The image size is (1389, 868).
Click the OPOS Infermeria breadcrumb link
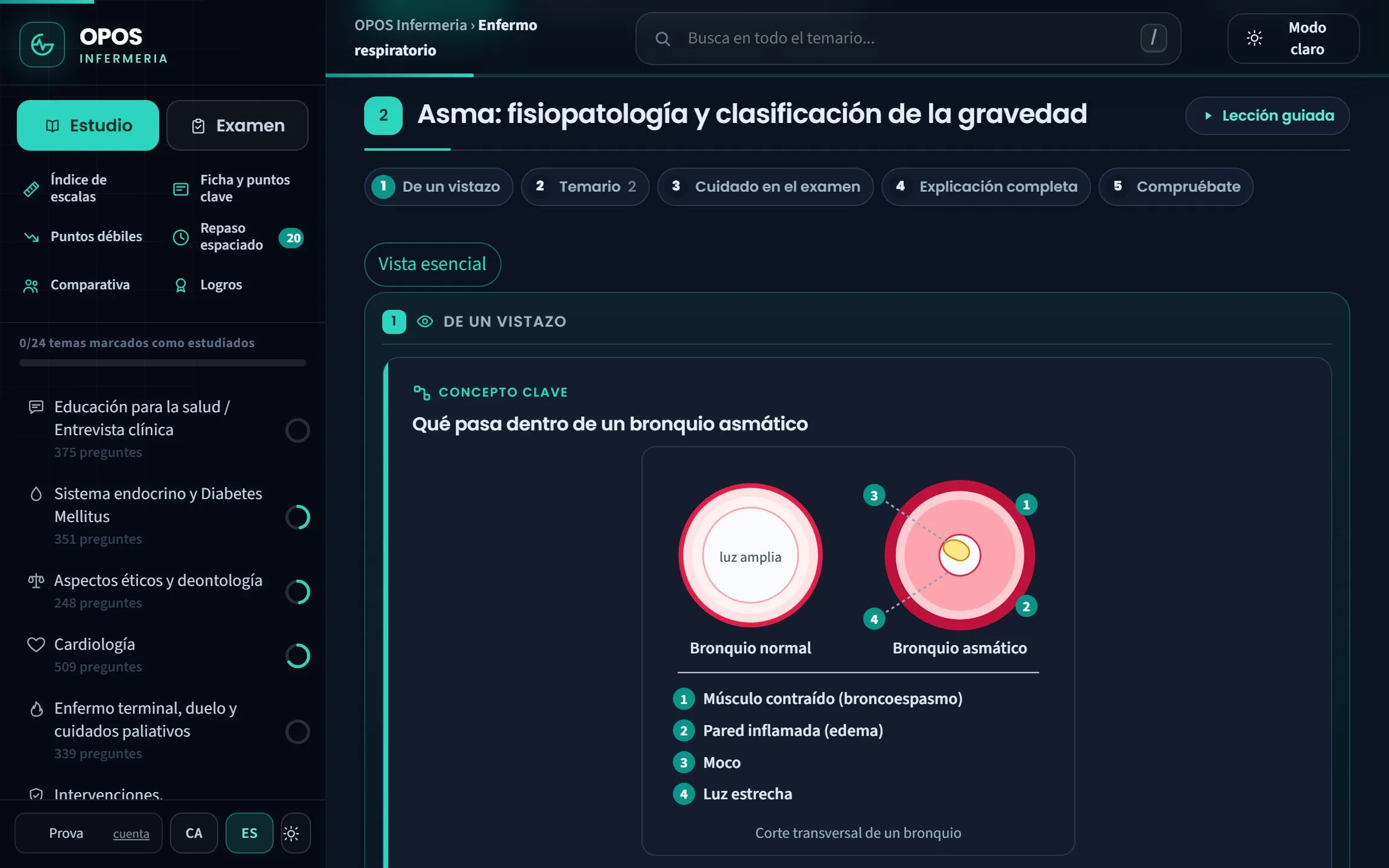(x=411, y=25)
